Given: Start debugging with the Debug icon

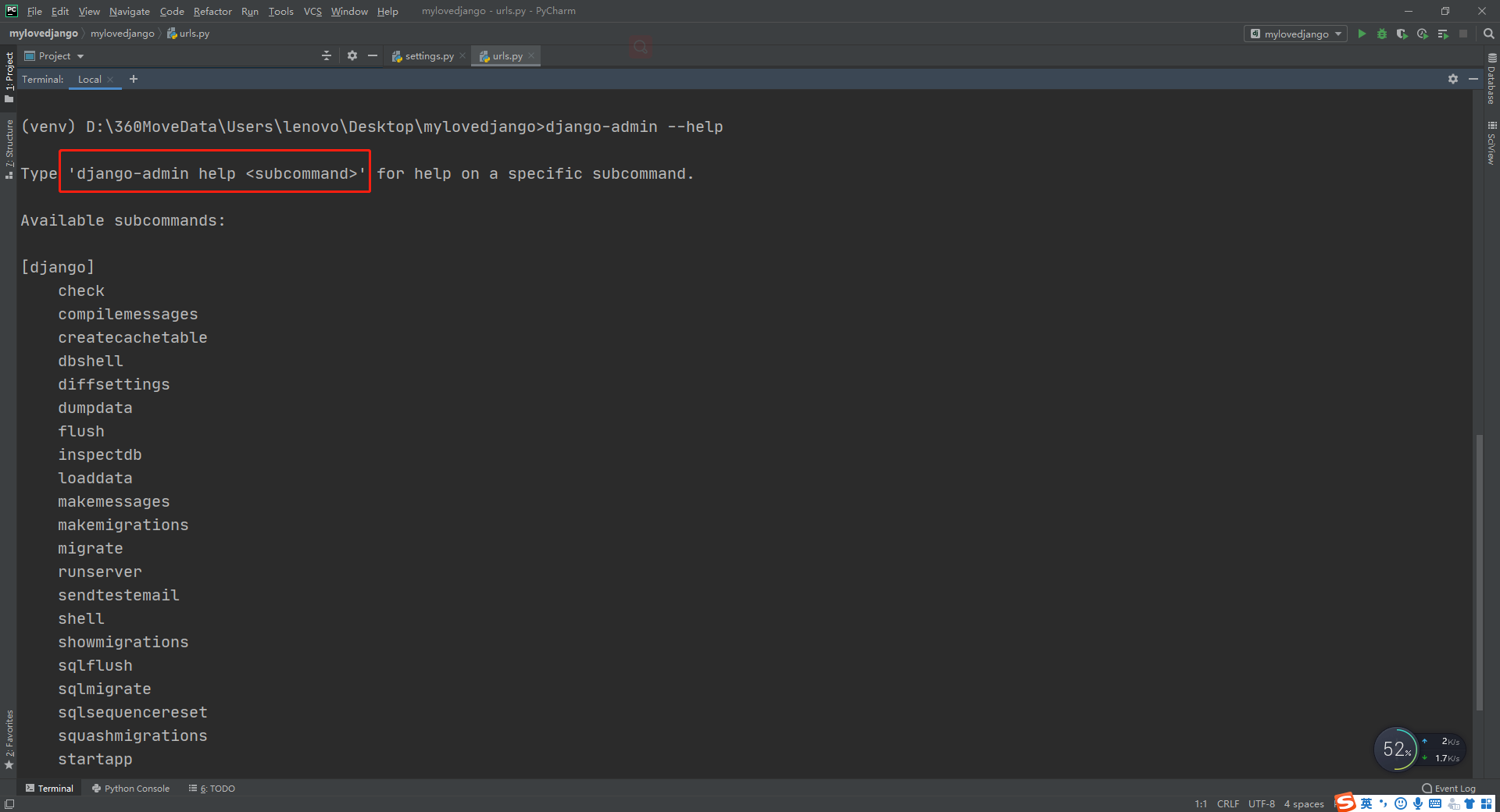Looking at the screenshot, I should 1382,34.
